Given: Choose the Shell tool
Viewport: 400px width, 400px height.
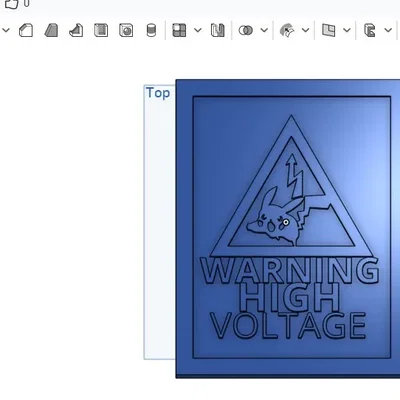Looking at the screenshot, I should point(101,30).
